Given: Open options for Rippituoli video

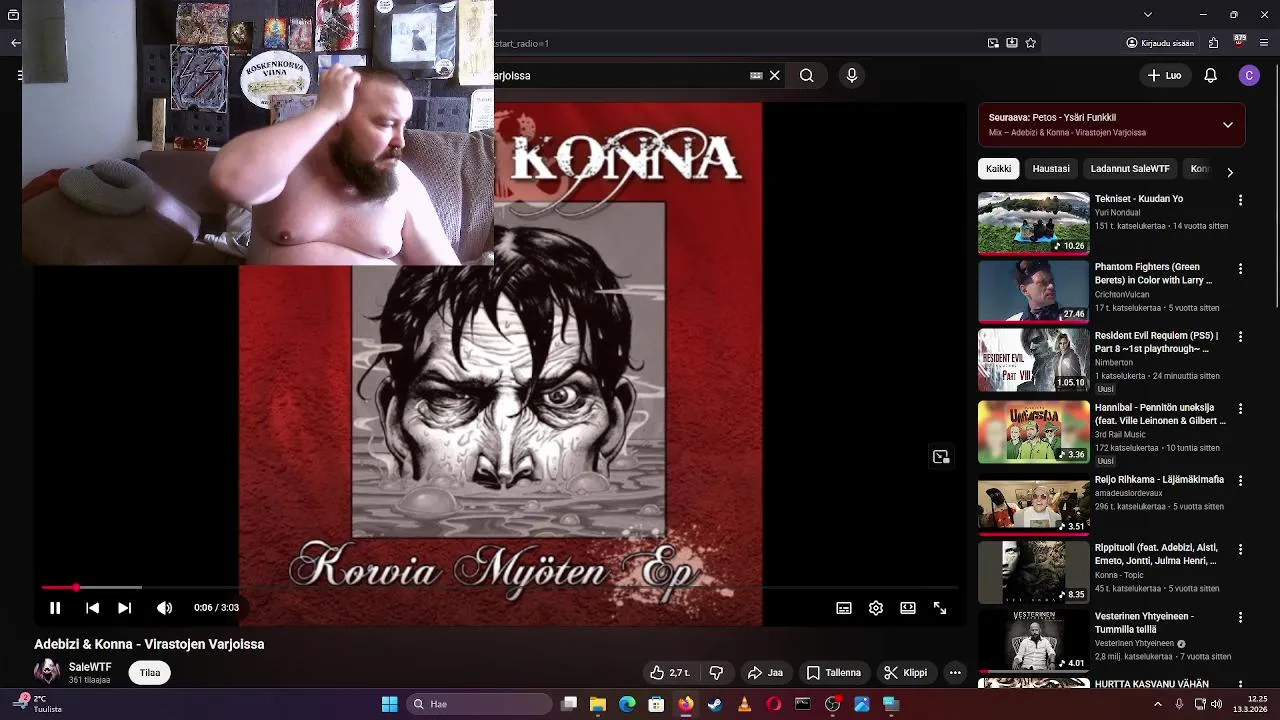Looking at the screenshot, I should coord(1241,549).
